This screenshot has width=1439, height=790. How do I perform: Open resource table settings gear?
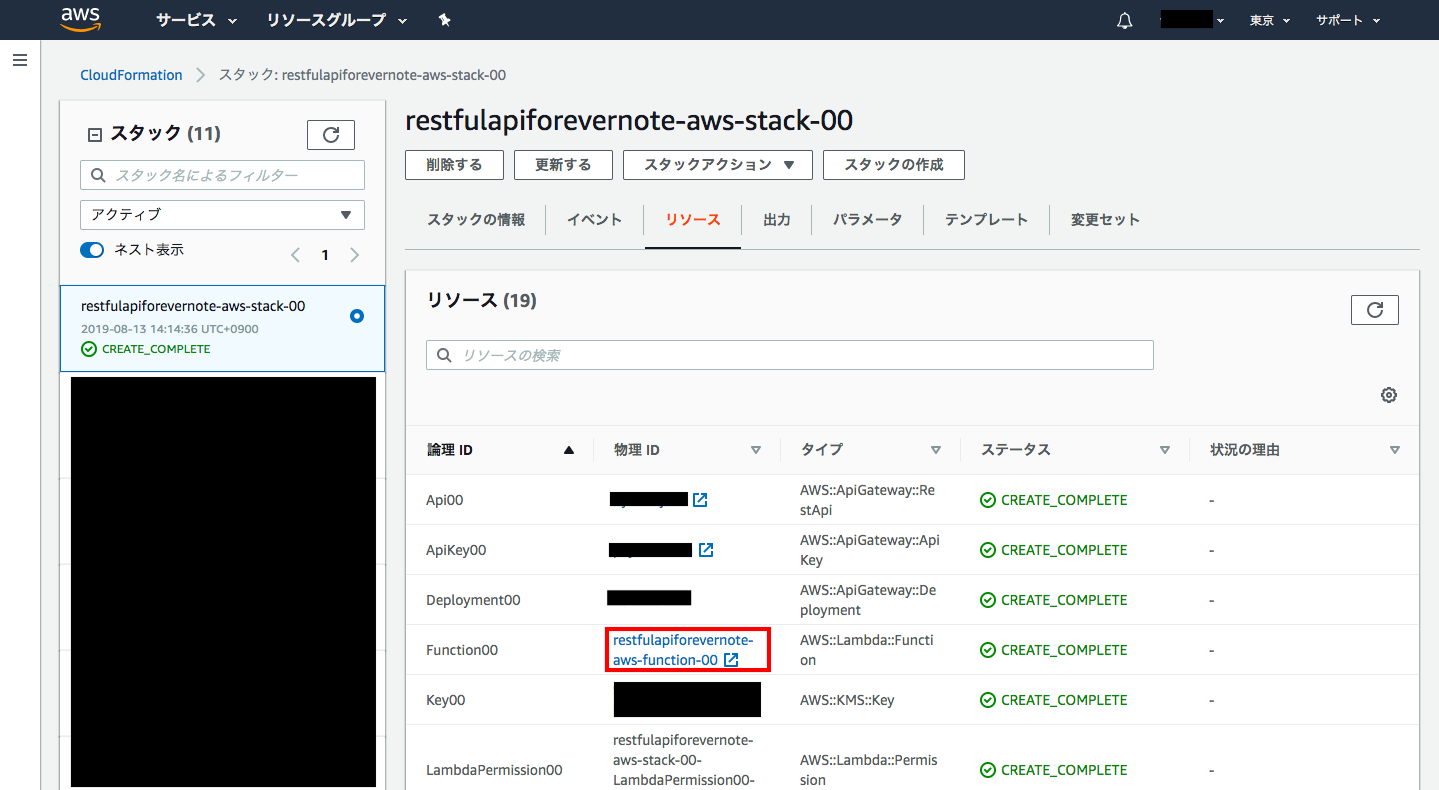(x=1389, y=395)
